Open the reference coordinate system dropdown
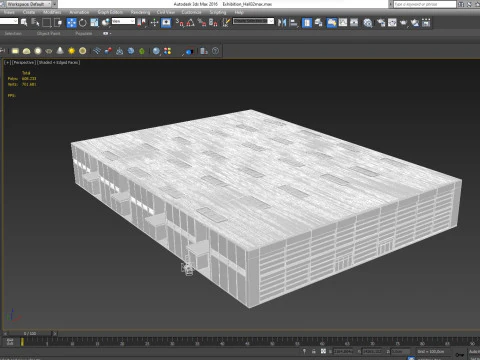Image resolution: width=480 pixels, height=360 pixels. (x=123, y=21)
